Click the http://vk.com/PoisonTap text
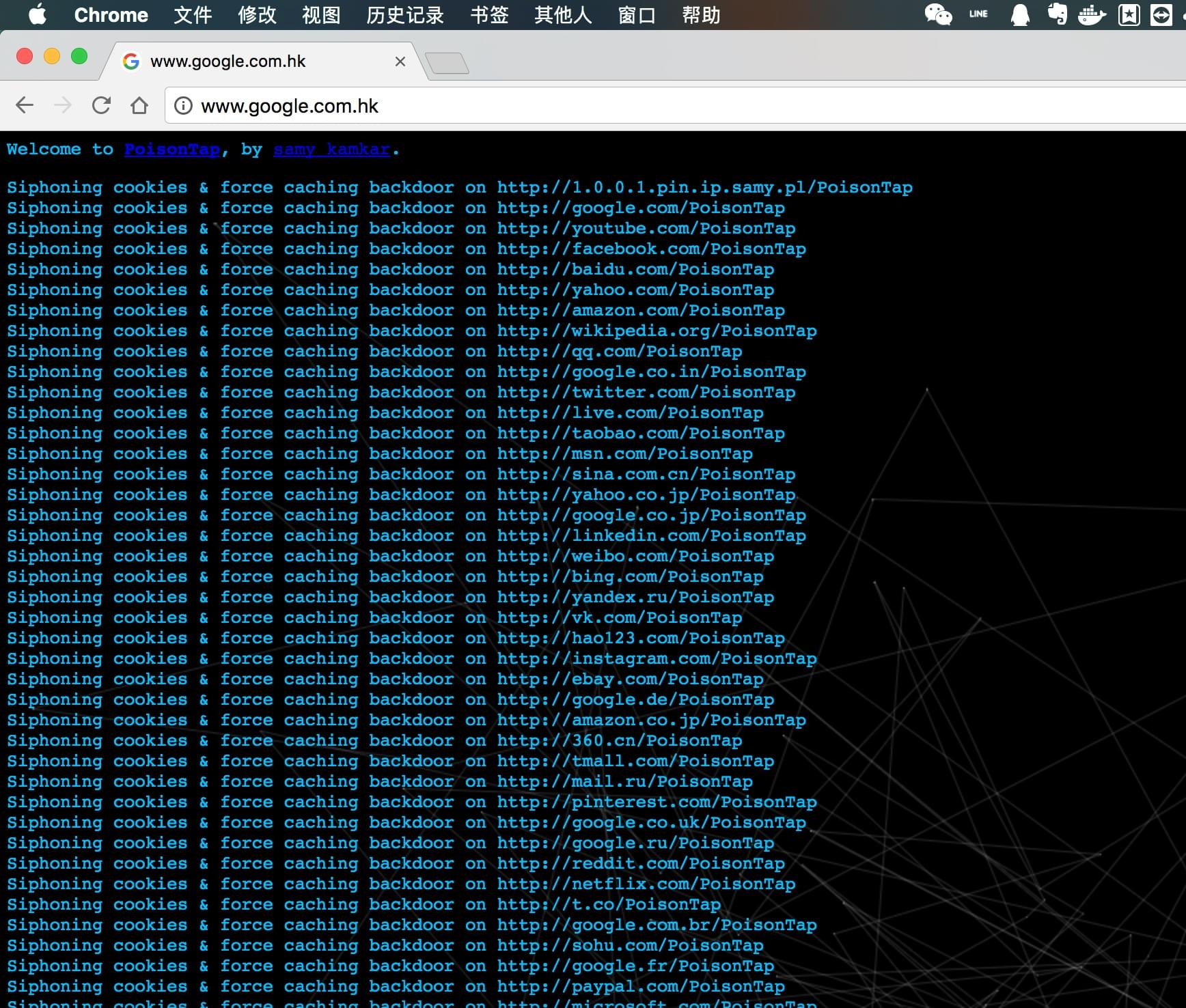 (x=620, y=617)
